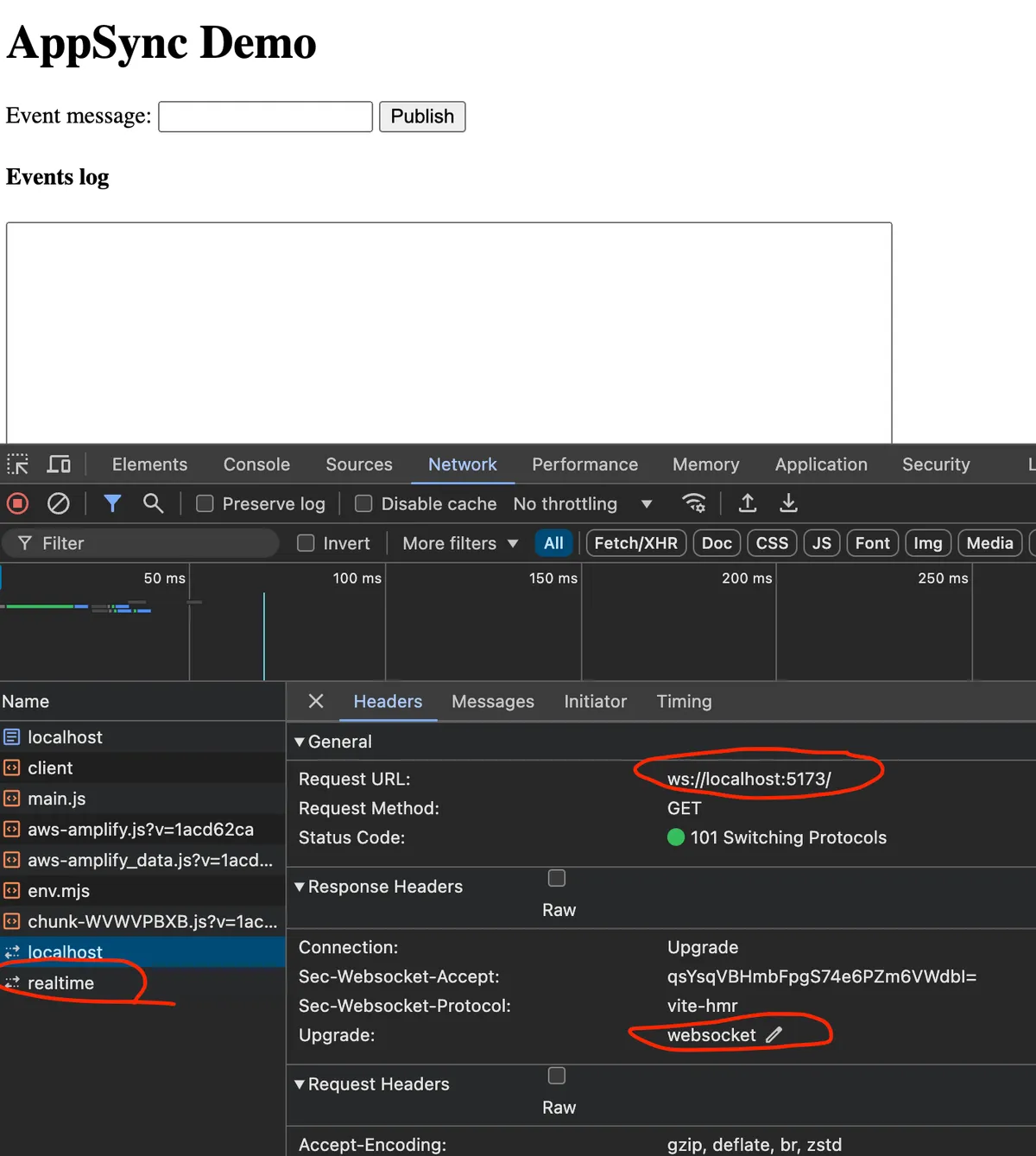The width and height of the screenshot is (1036, 1156).
Task: Enable Preserve log checkbox
Action: pyautogui.click(x=205, y=503)
